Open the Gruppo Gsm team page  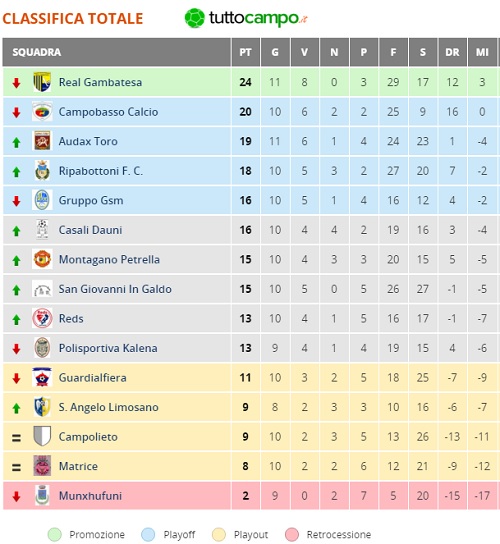point(91,201)
